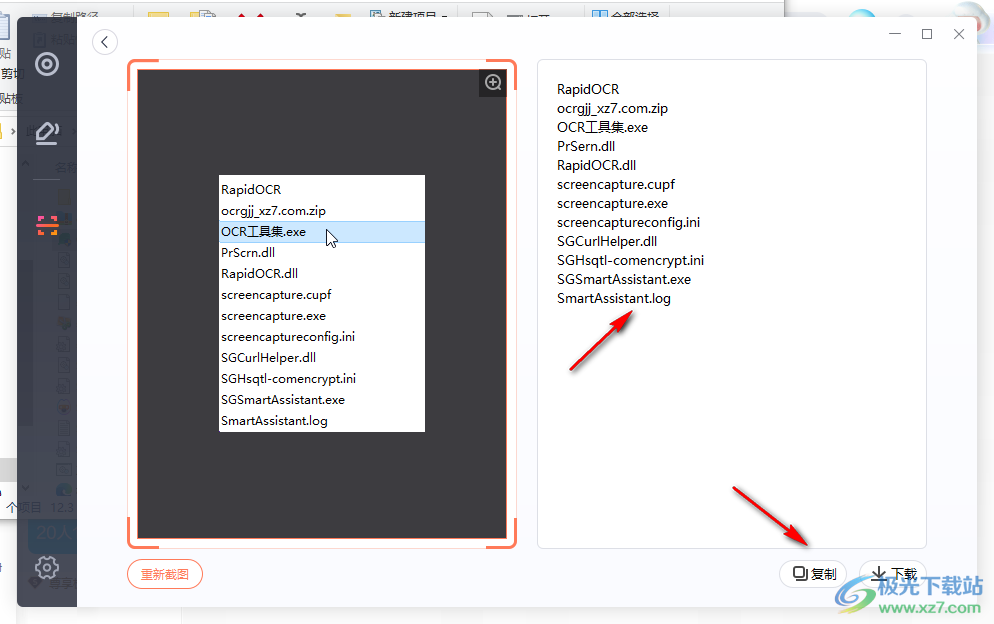The width and height of the screenshot is (994, 624).
Task: Click recognized text PrSern.dll
Action: (586, 146)
